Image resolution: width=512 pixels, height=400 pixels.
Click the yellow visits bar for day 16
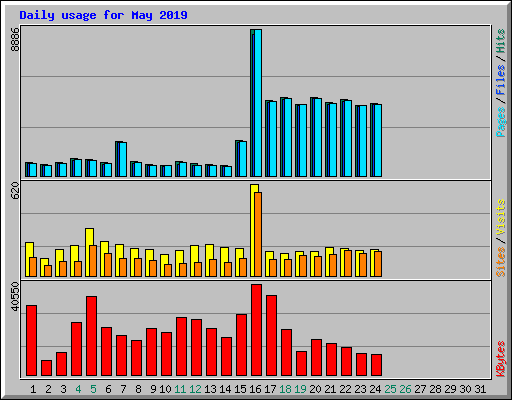click(x=254, y=230)
